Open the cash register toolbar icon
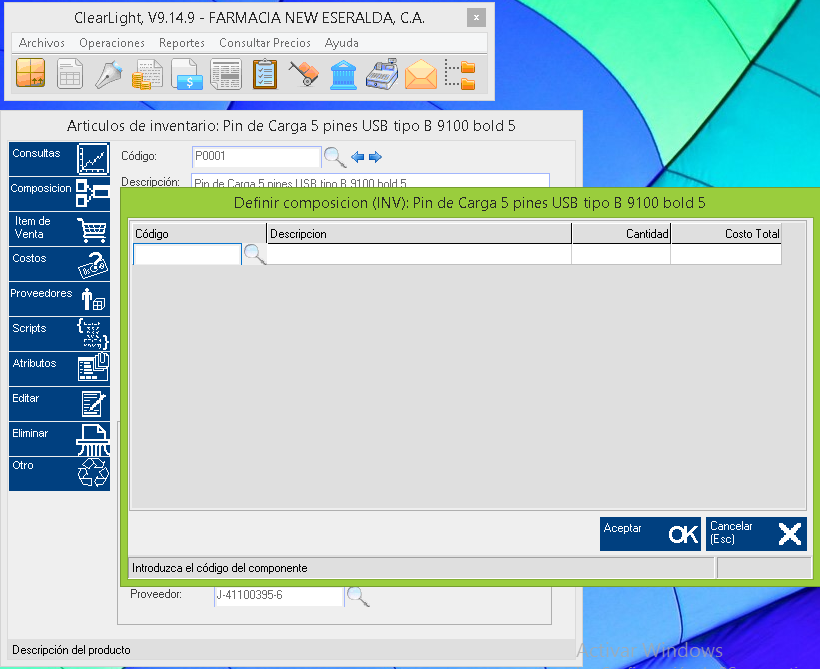Image resolution: width=820 pixels, height=669 pixels. (x=381, y=75)
